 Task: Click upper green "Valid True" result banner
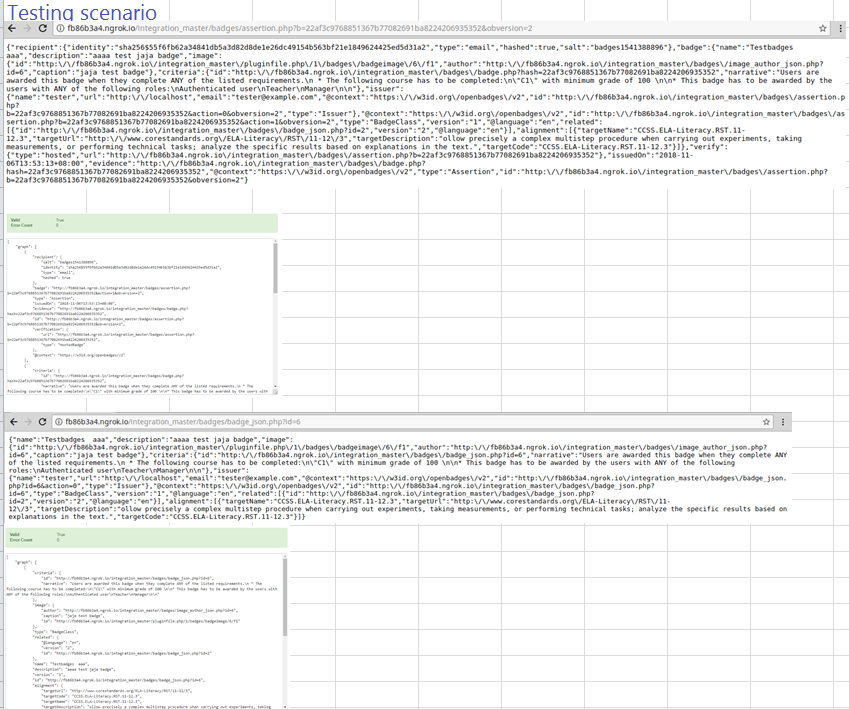pos(142,223)
